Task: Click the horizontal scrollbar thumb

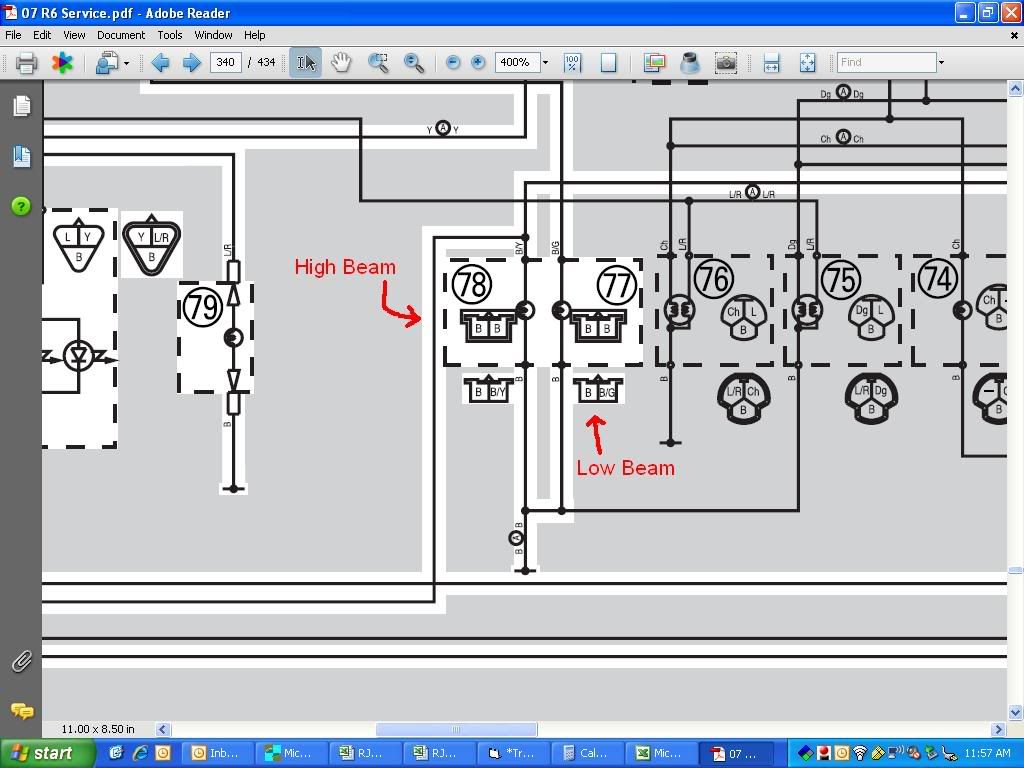Action: coord(456,730)
